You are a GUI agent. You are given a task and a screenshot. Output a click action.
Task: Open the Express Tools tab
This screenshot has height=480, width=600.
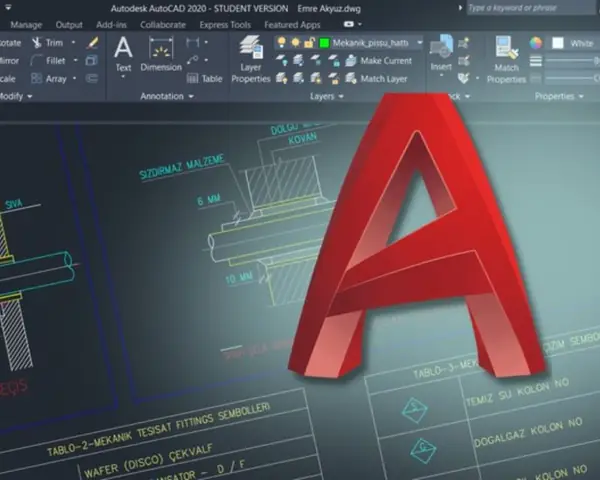(225, 25)
